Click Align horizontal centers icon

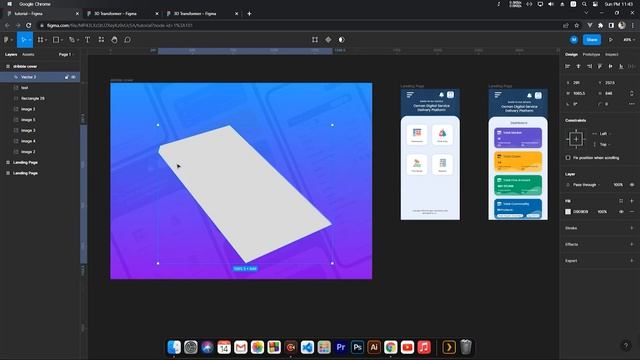[578, 66]
